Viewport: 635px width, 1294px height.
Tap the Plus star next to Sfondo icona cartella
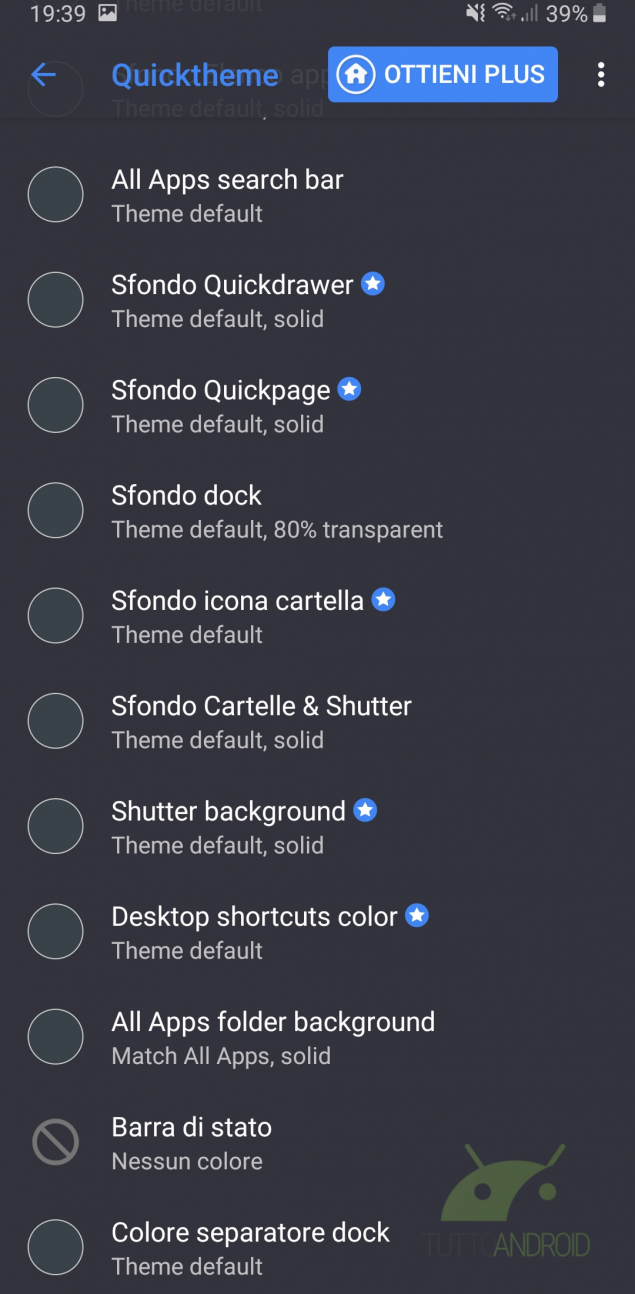pyautogui.click(x=383, y=599)
